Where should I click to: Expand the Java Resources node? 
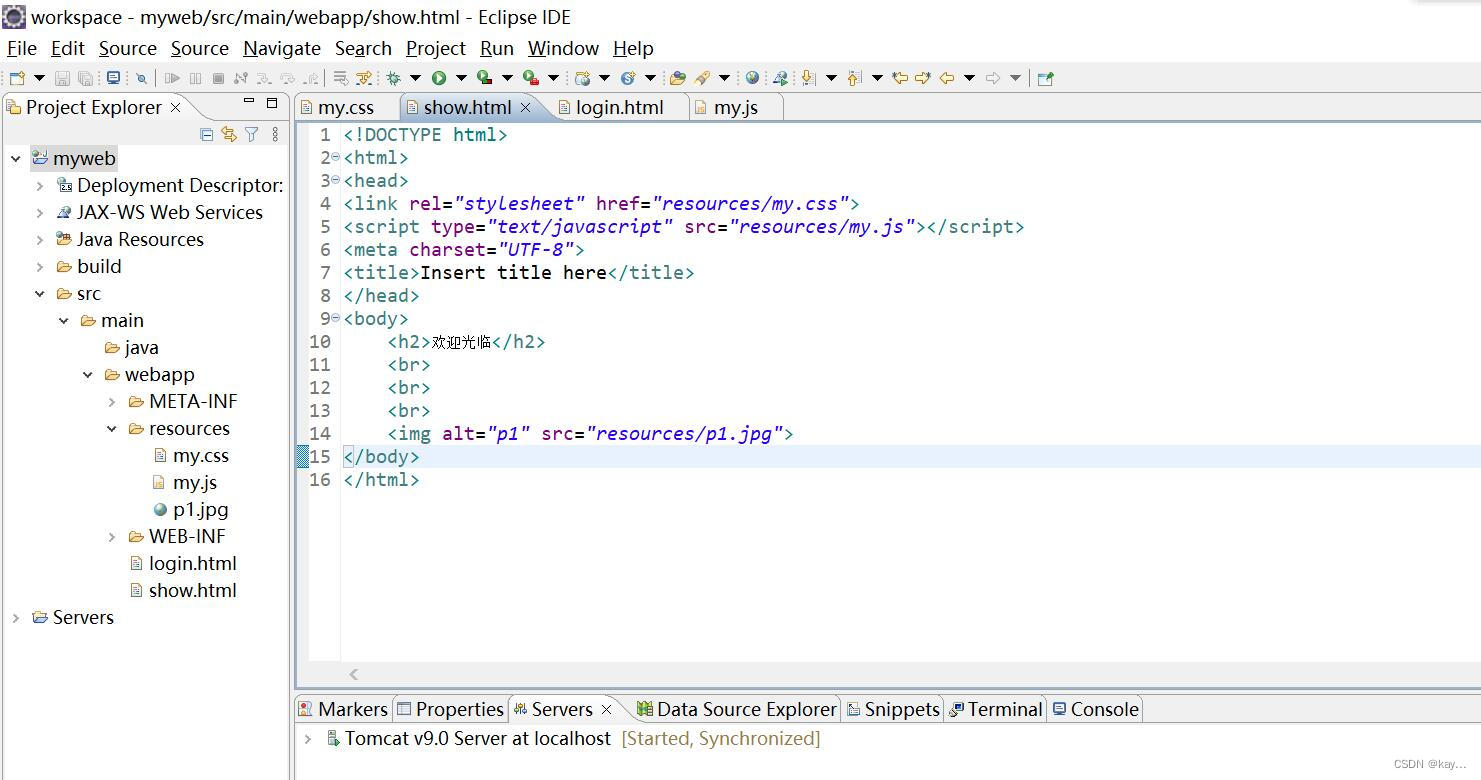click(40, 239)
